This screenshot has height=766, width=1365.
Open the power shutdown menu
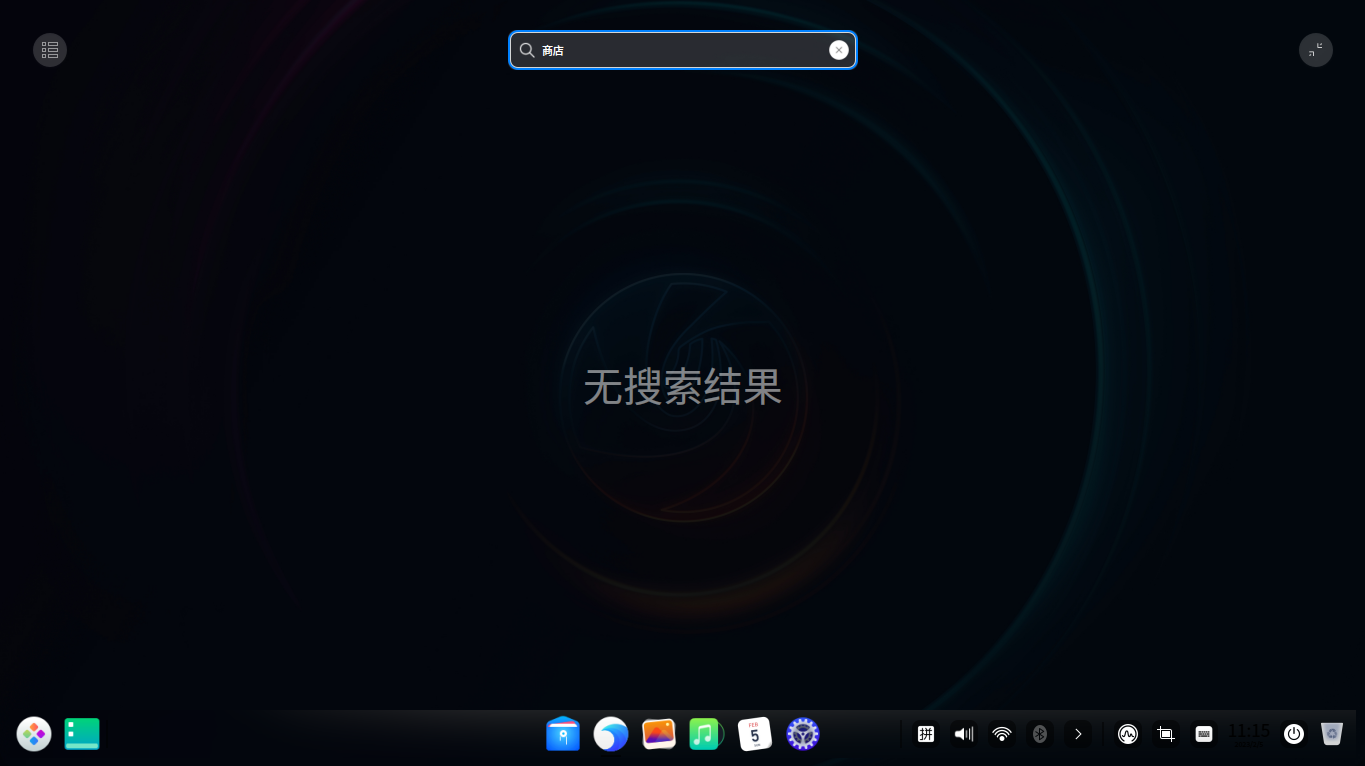(1294, 734)
